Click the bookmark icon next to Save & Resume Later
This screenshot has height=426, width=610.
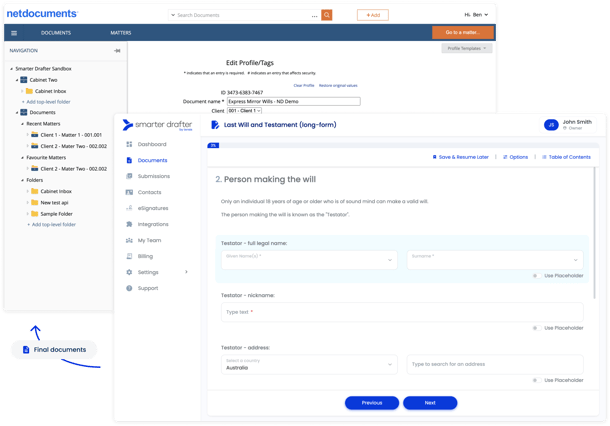[435, 157]
